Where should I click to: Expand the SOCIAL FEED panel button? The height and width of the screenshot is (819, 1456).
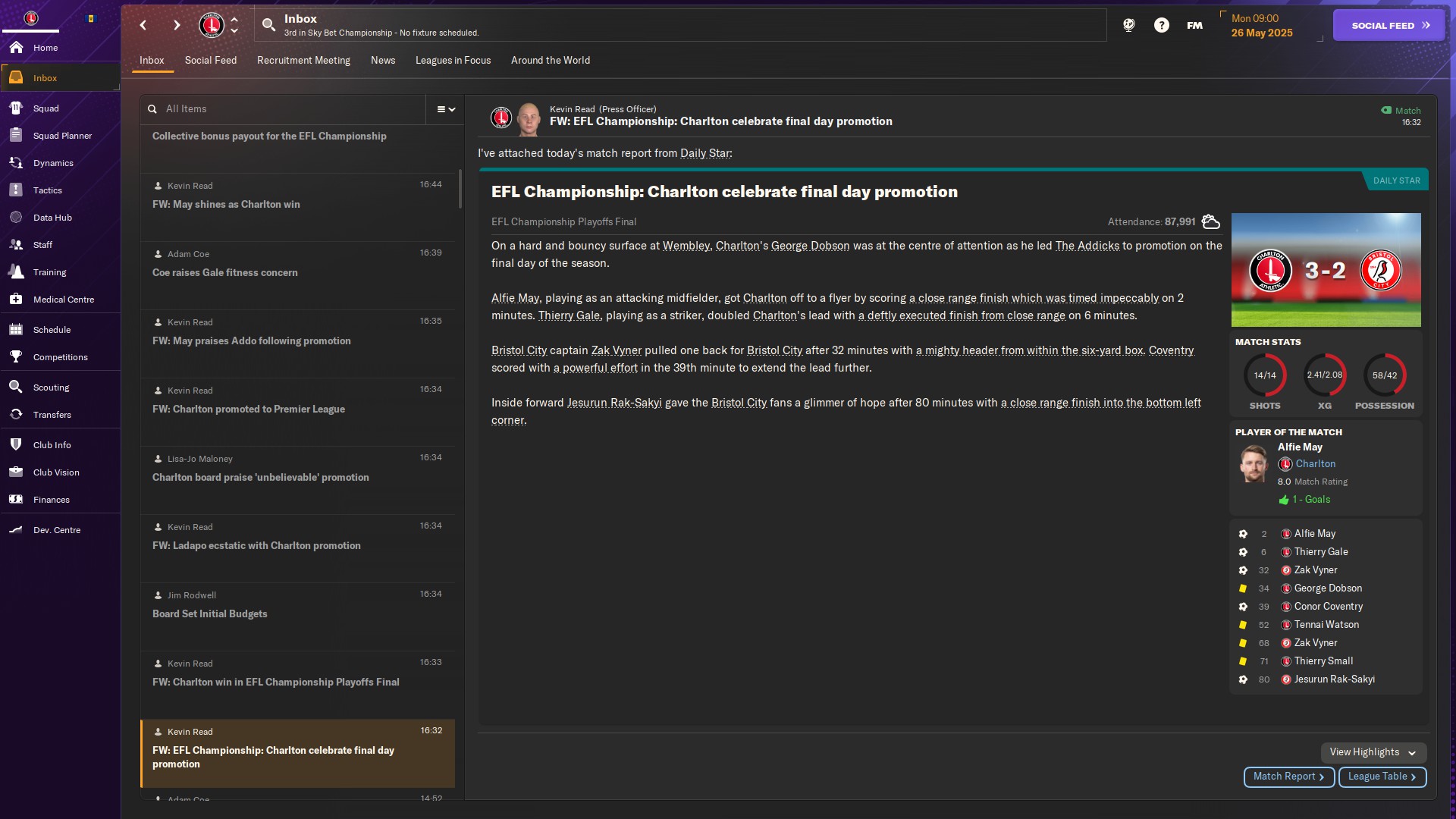coord(1389,25)
